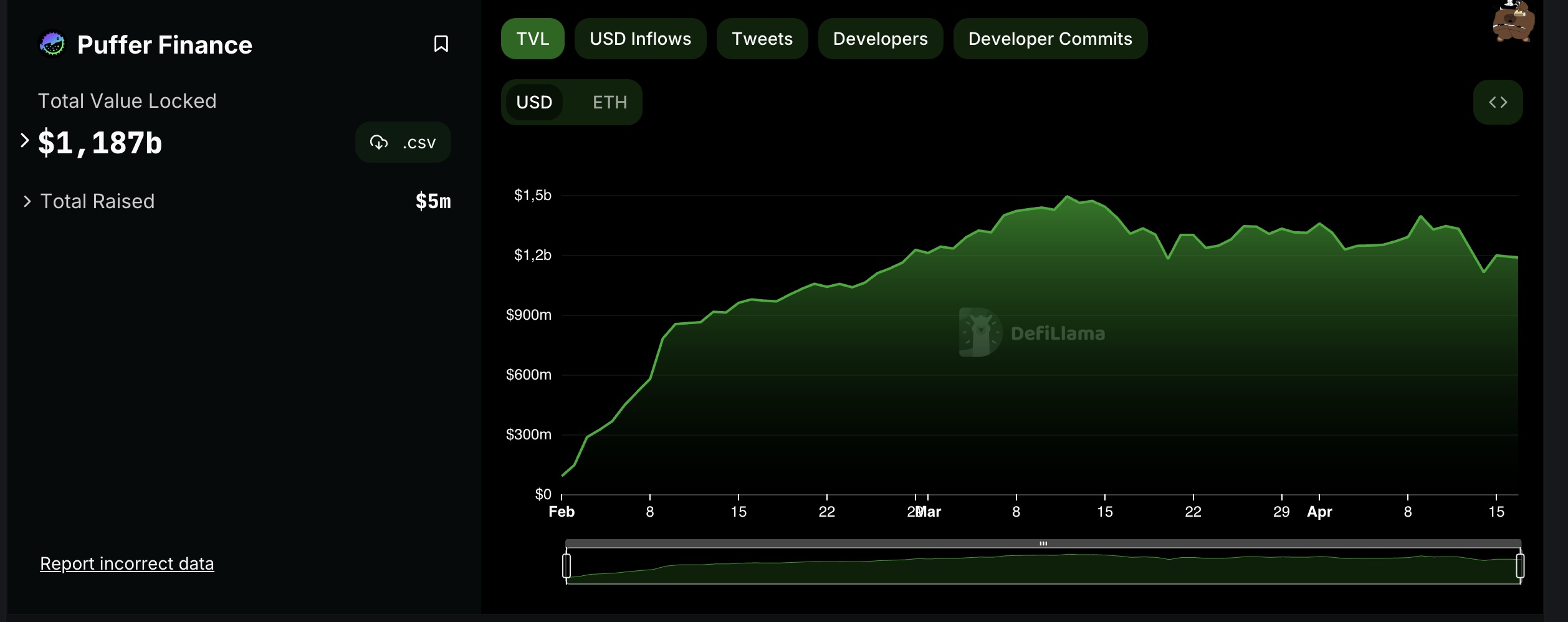Click the llama mascot avatar in the corner
Viewport: 1568px width, 622px height.
[x=1513, y=21]
